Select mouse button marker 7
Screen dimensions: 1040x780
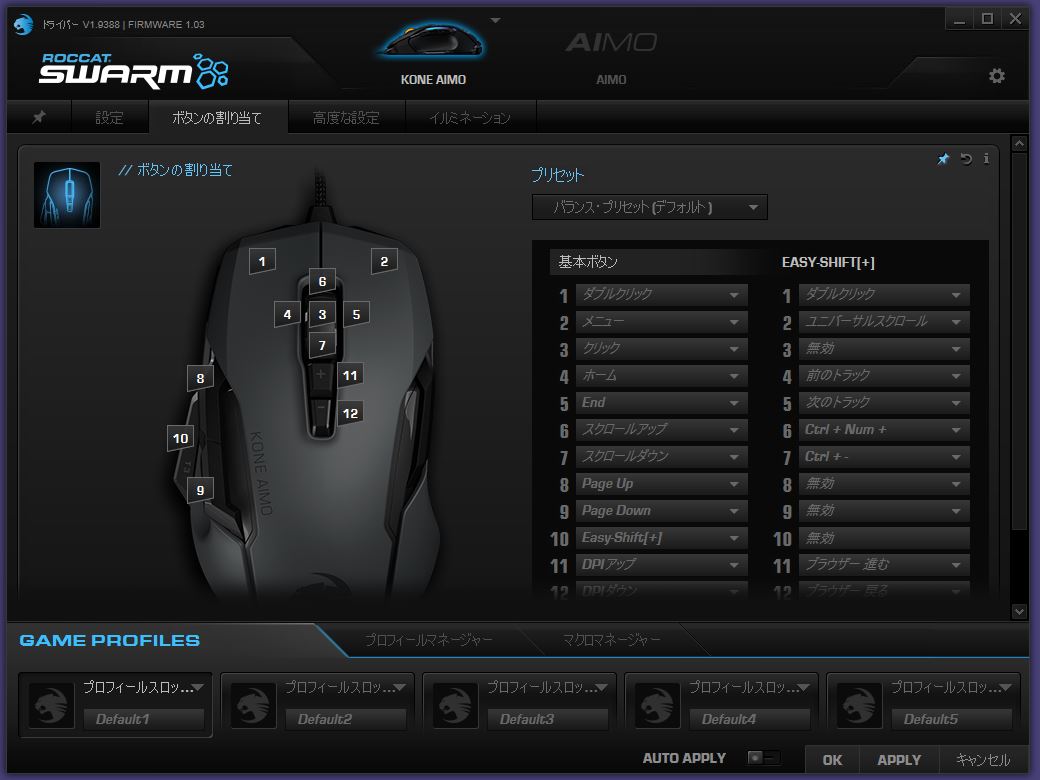pos(322,345)
